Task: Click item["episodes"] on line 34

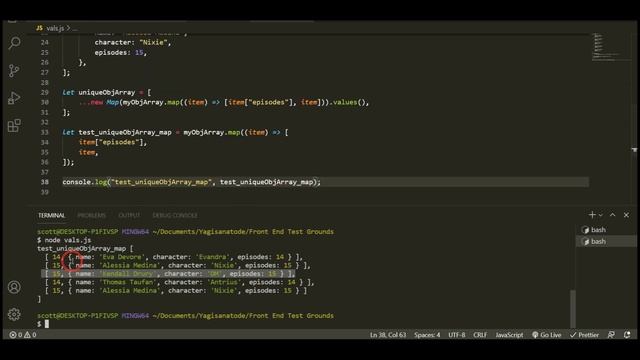Action: pos(113,142)
